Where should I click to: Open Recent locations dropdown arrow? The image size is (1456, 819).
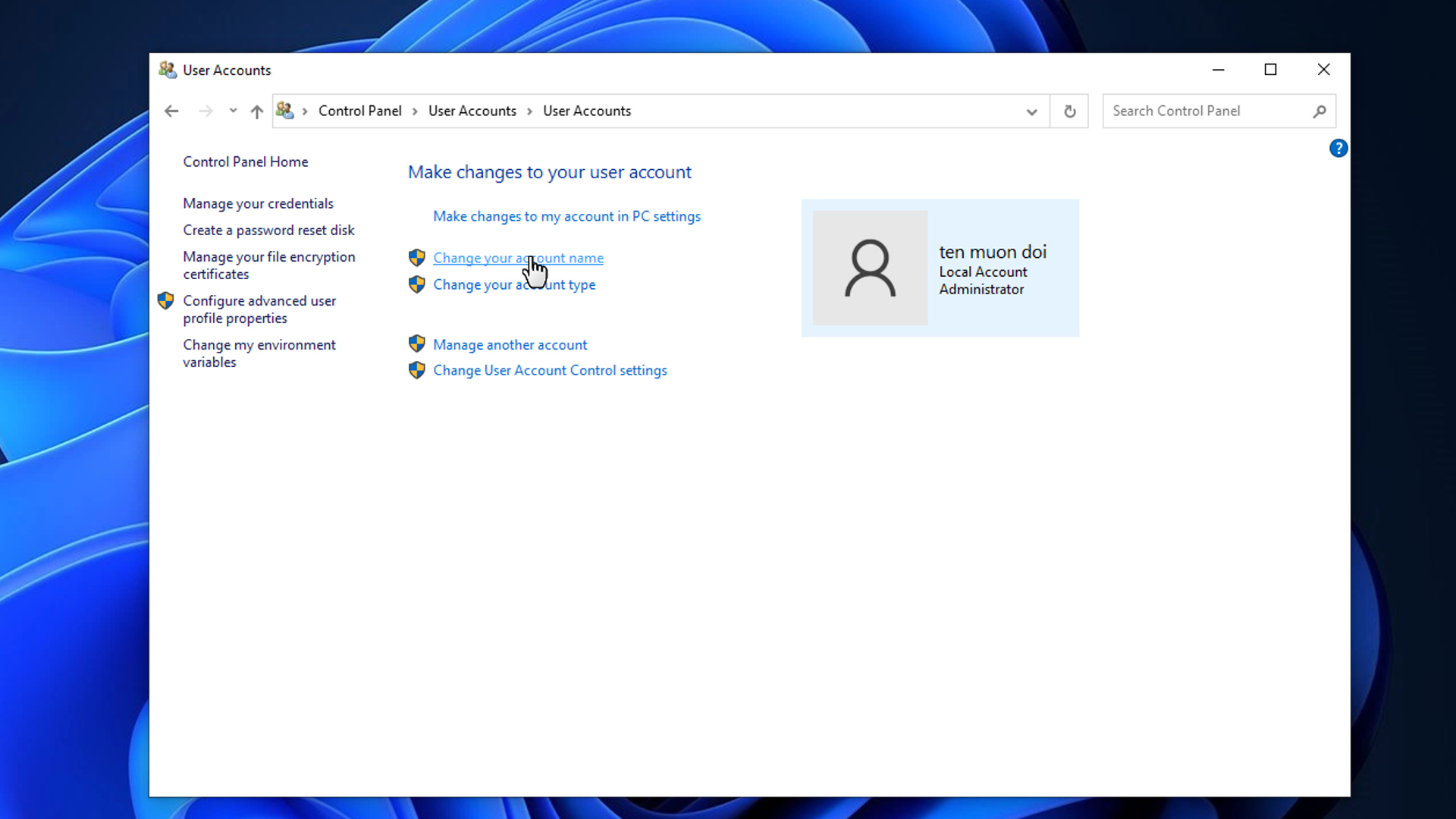pyautogui.click(x=233, y=111)
